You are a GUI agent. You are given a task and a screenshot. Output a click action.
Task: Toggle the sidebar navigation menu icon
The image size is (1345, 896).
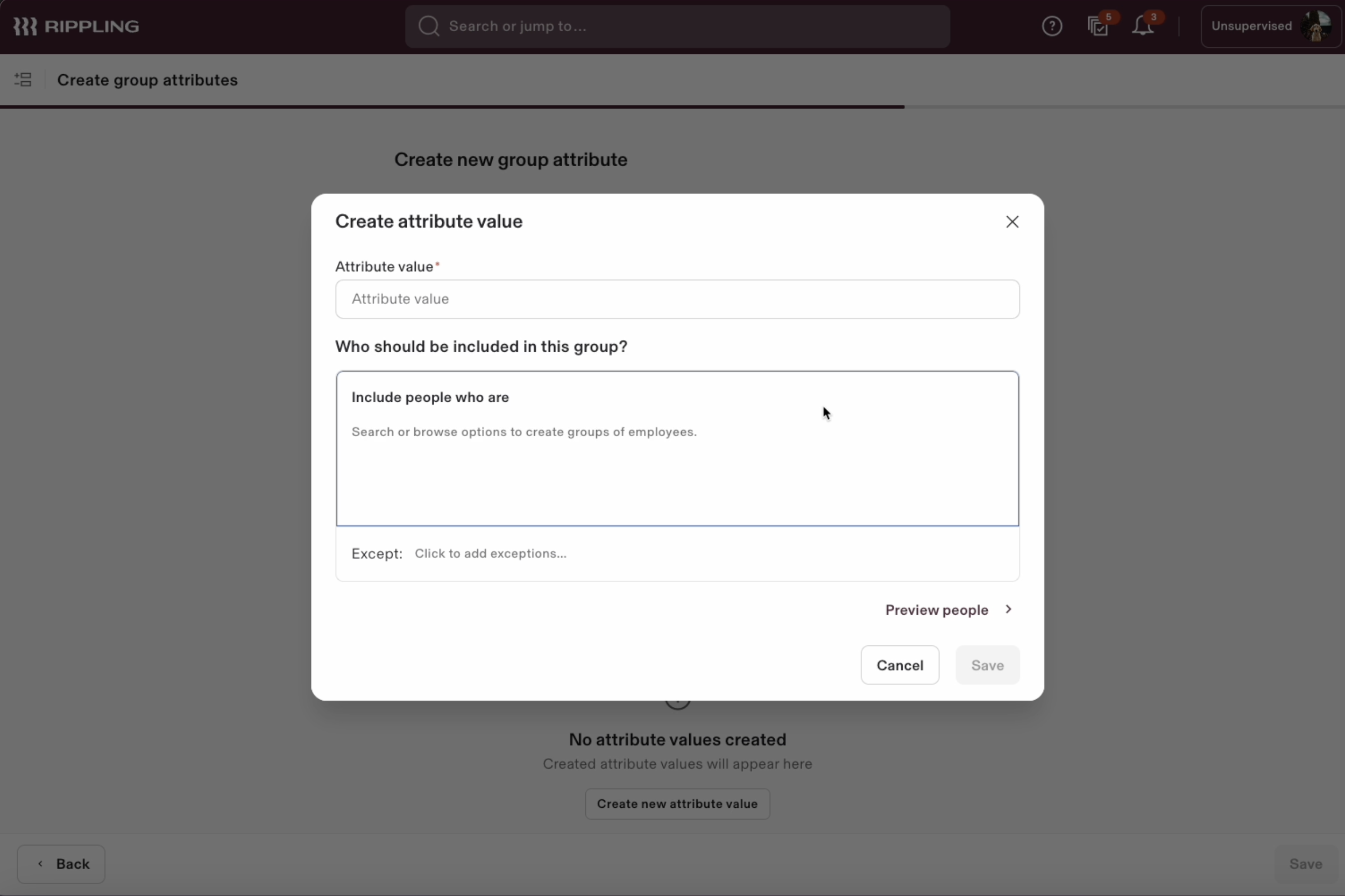coord(23,80)
